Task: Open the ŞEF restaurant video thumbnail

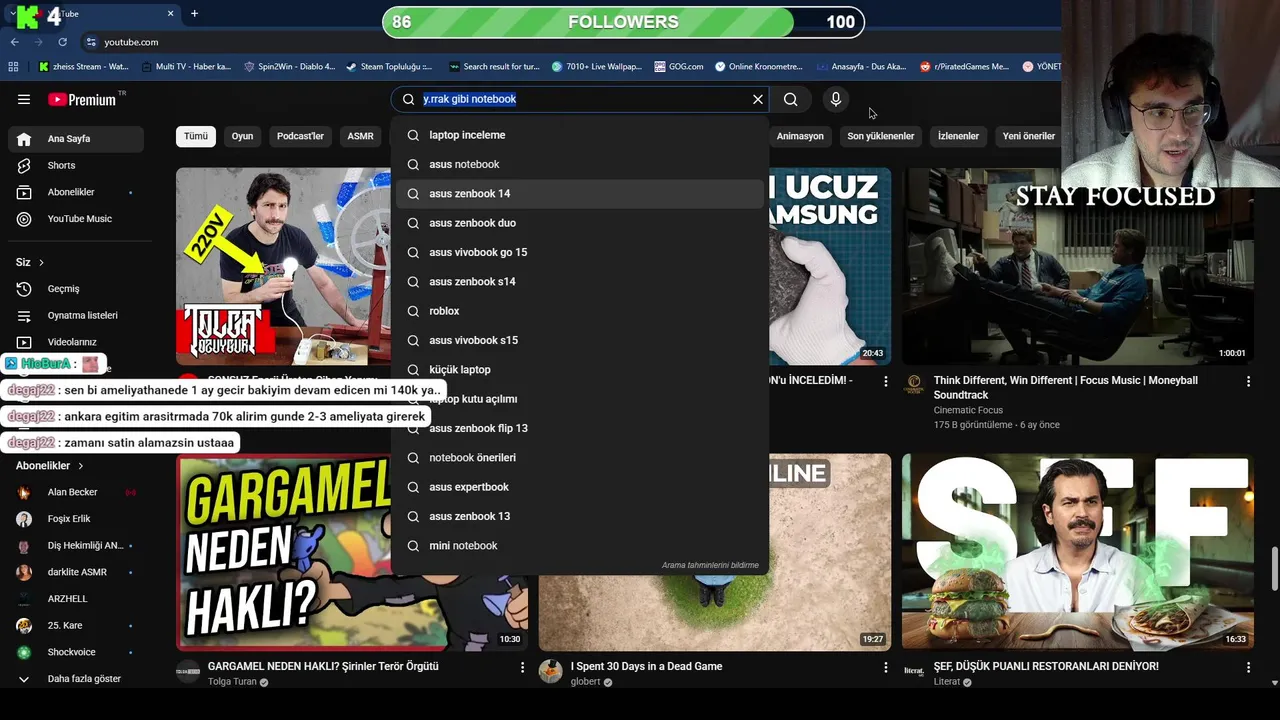Action: coord(1078,552)
